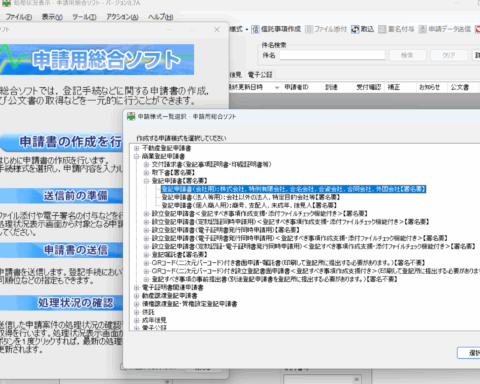The width and height of the screenshot is (480, 384).
Task: Expand the 不動産登記申請書 tree node
Action: coord(136,148)
